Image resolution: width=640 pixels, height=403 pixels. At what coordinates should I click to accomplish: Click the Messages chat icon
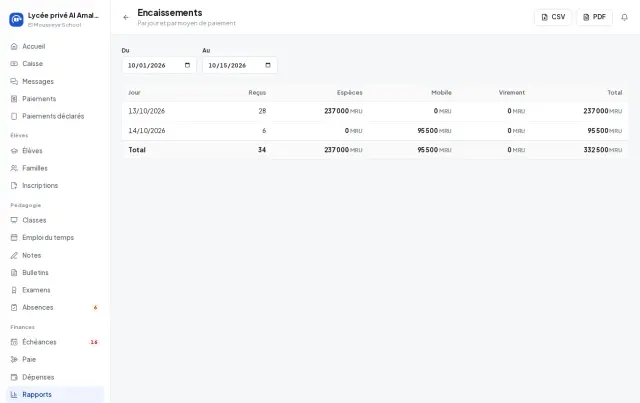coord(14,81)
